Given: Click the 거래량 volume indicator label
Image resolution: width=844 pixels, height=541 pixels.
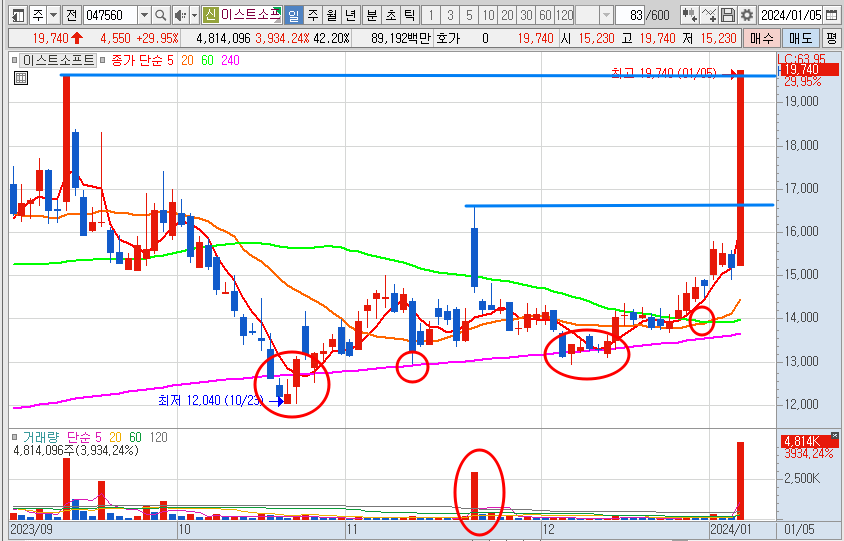Looking at the screenshot, I should tap(40, 438).
